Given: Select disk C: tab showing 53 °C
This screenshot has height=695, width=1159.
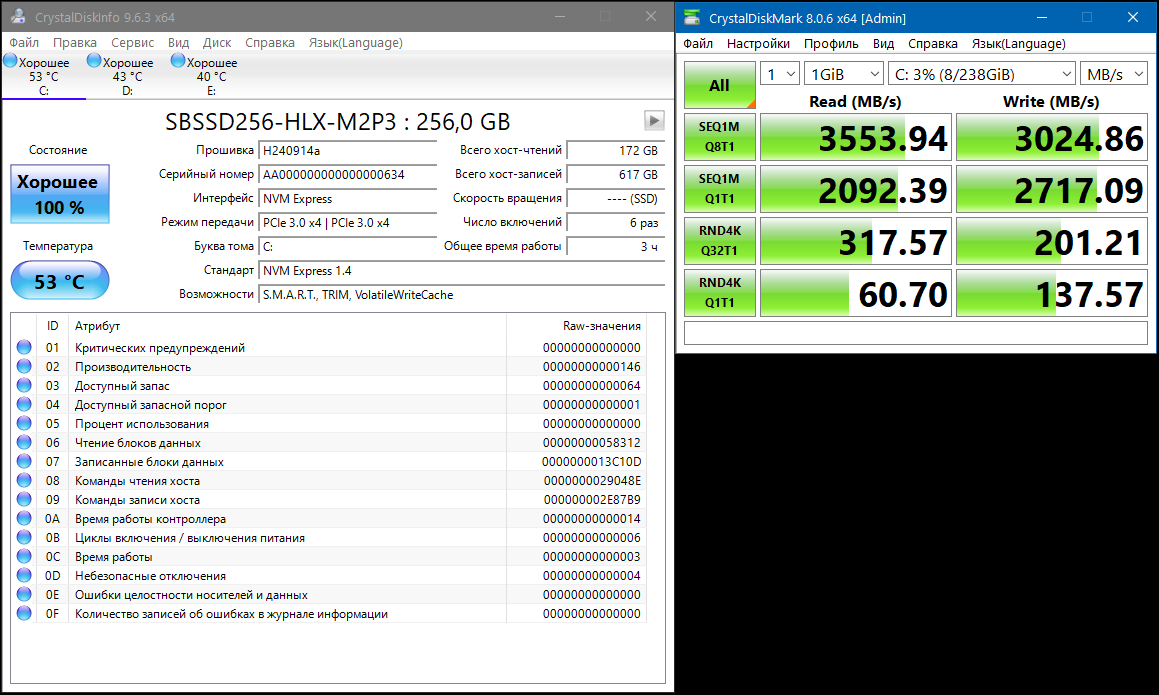Looking at the screenshot, I should 43,75.
